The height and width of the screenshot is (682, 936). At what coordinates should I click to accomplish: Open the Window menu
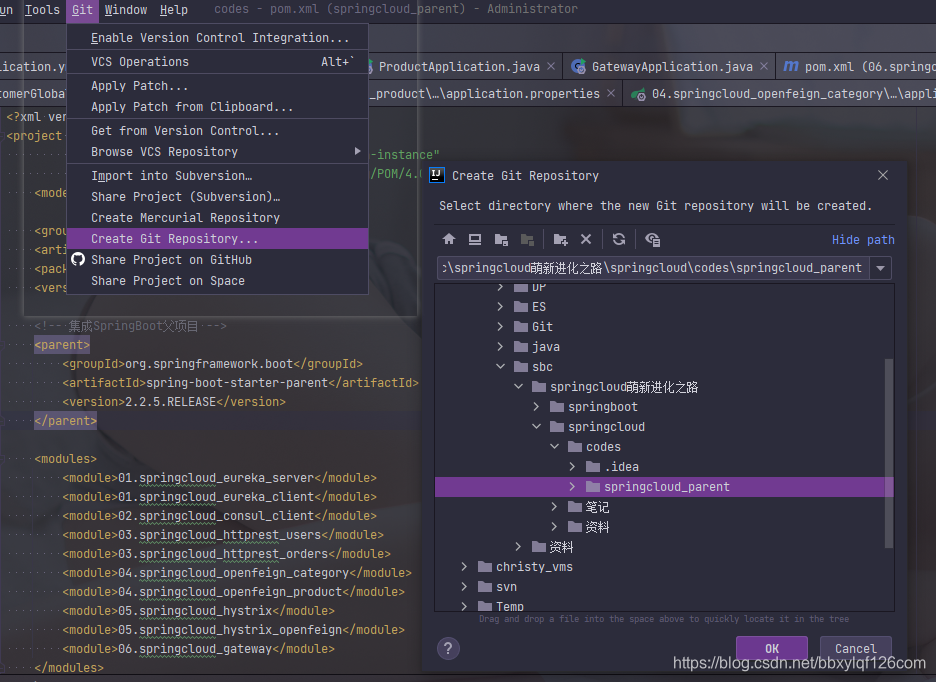pyautogui.click(x=126, y=10)
